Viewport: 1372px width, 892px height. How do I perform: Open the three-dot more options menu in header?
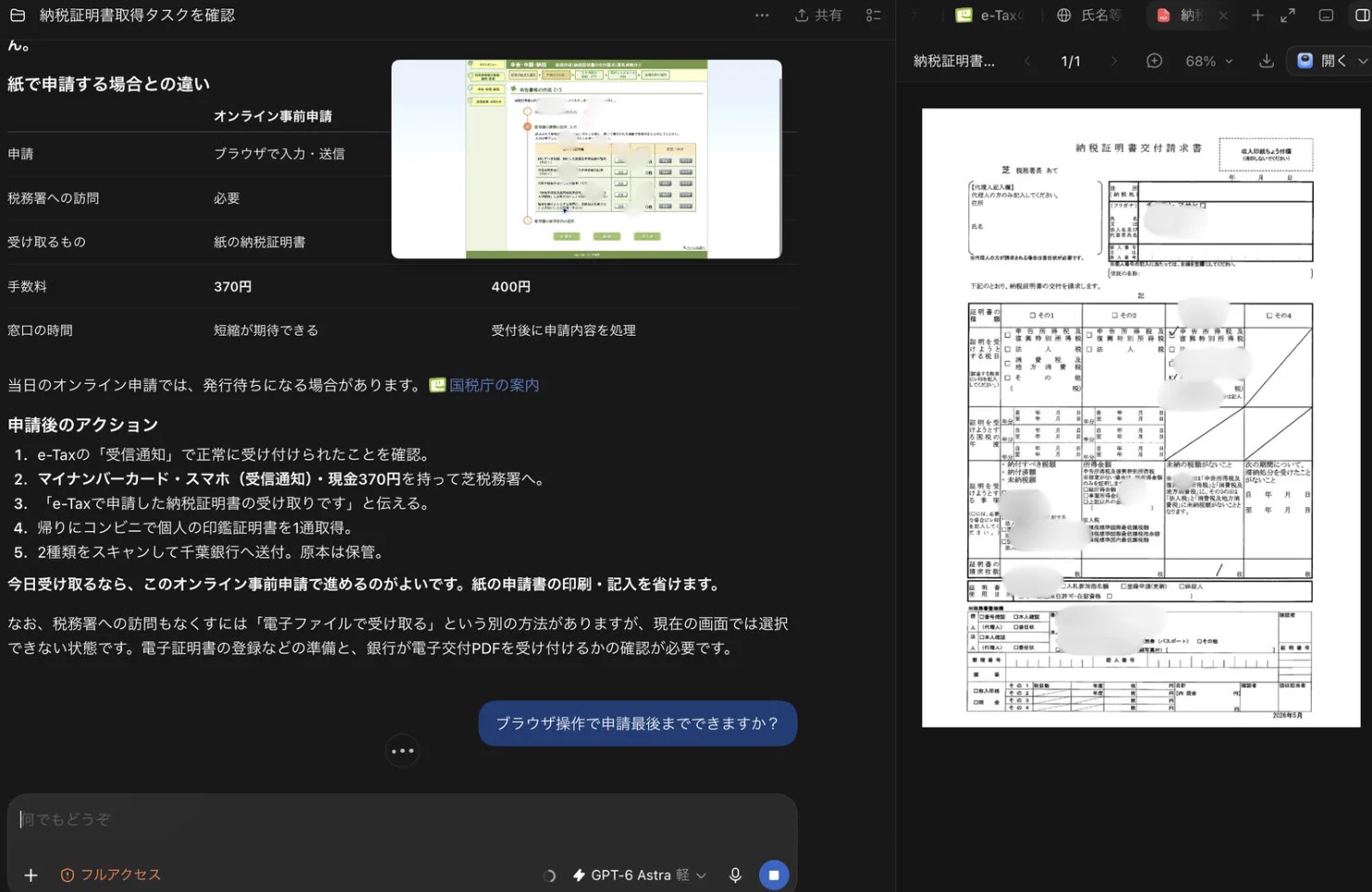coord(762,15)
